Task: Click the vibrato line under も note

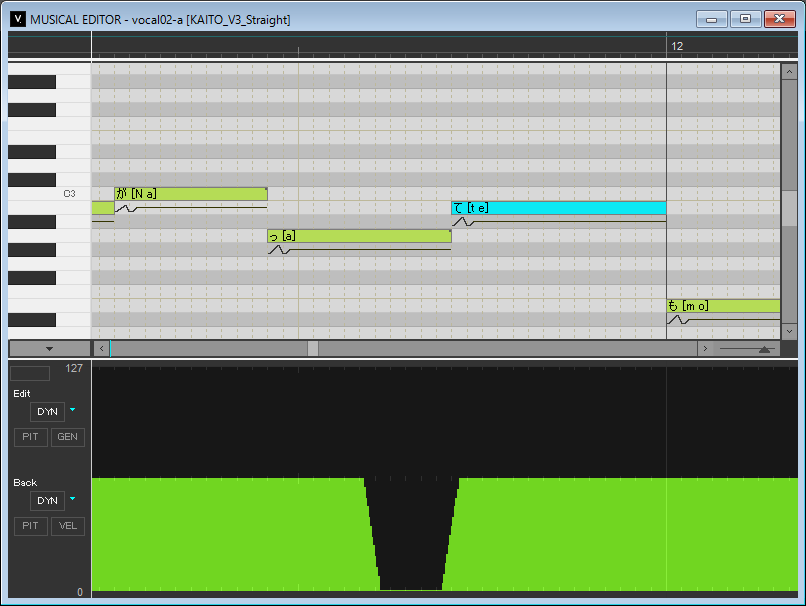Action: click(x=723, y=320)
